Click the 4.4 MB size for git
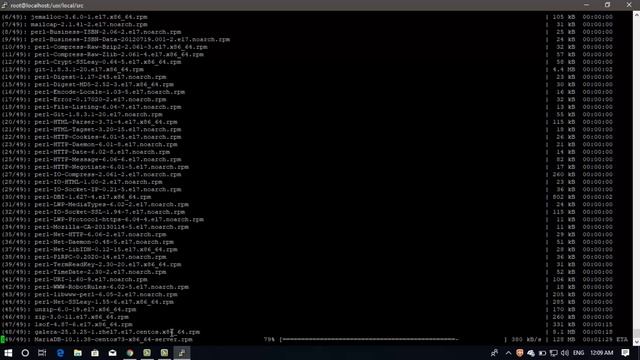The width and height of the screenshot is (640, 360). tap(564, 69)
